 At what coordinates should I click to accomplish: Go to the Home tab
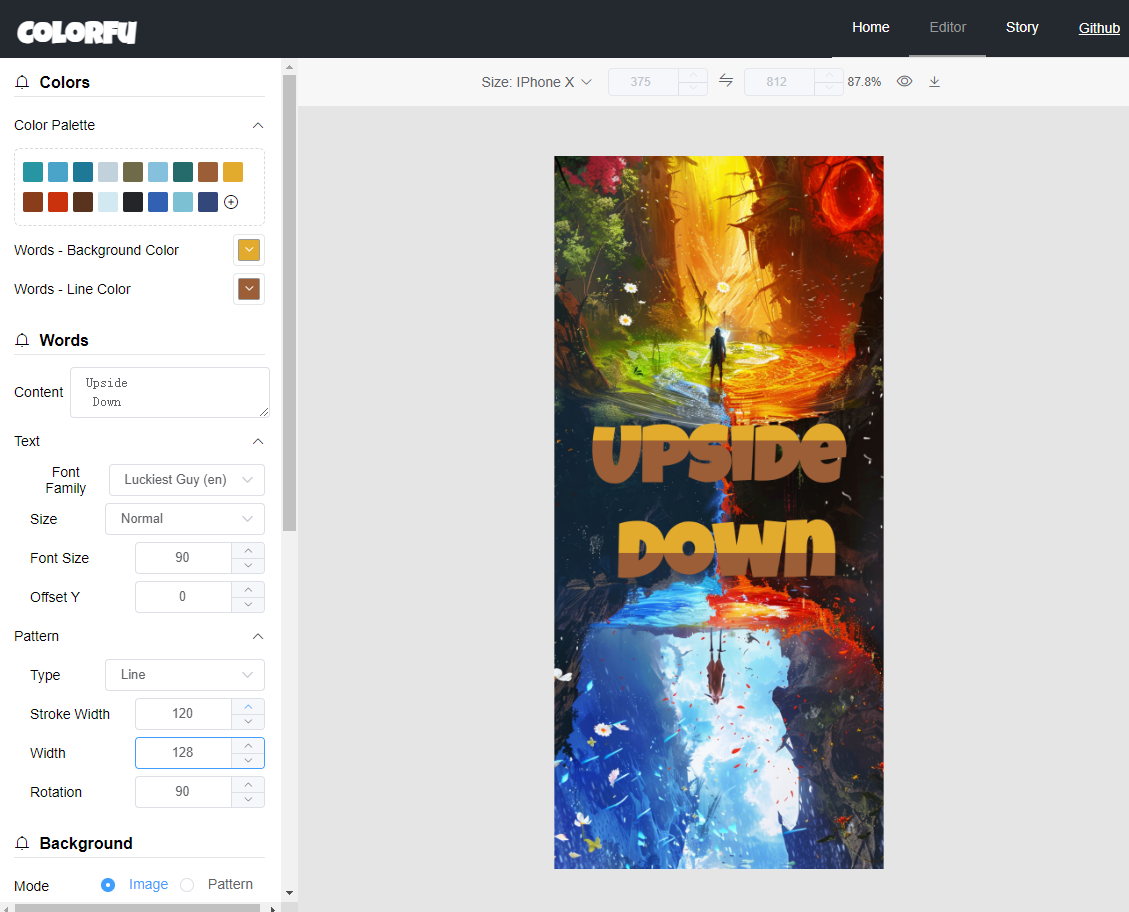coord(871,27)
